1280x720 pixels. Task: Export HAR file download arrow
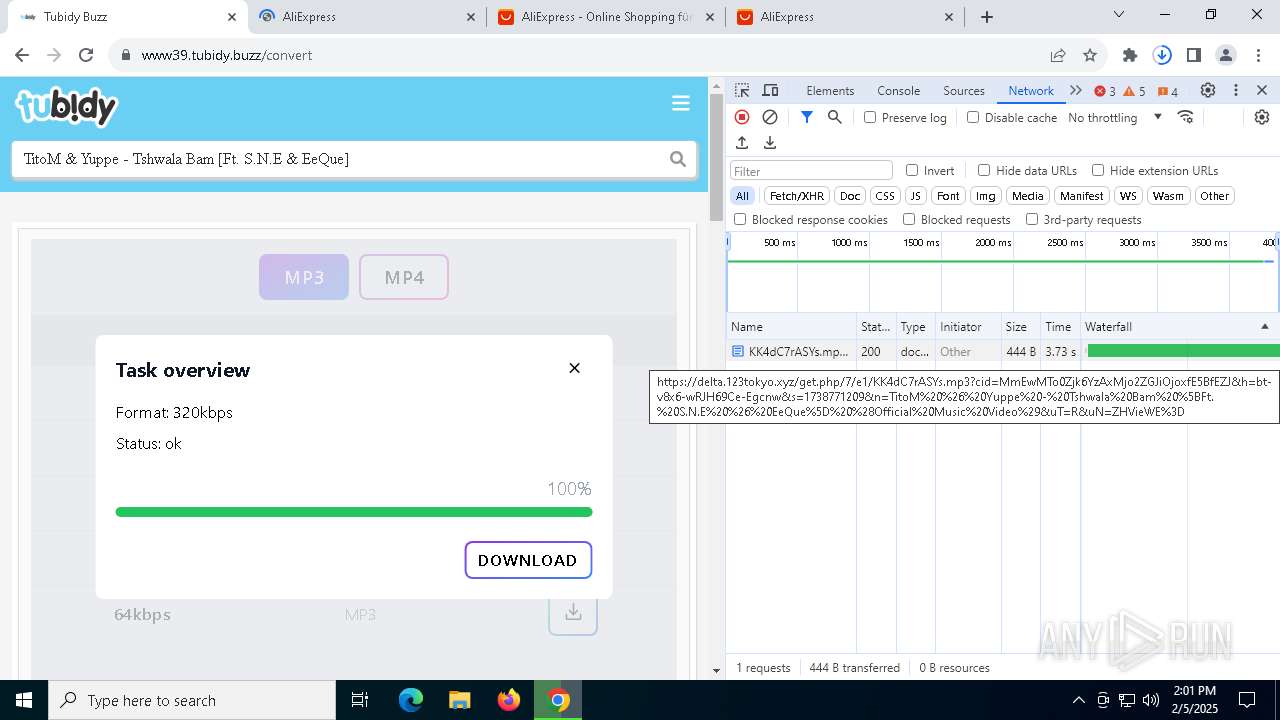(770, 143)
